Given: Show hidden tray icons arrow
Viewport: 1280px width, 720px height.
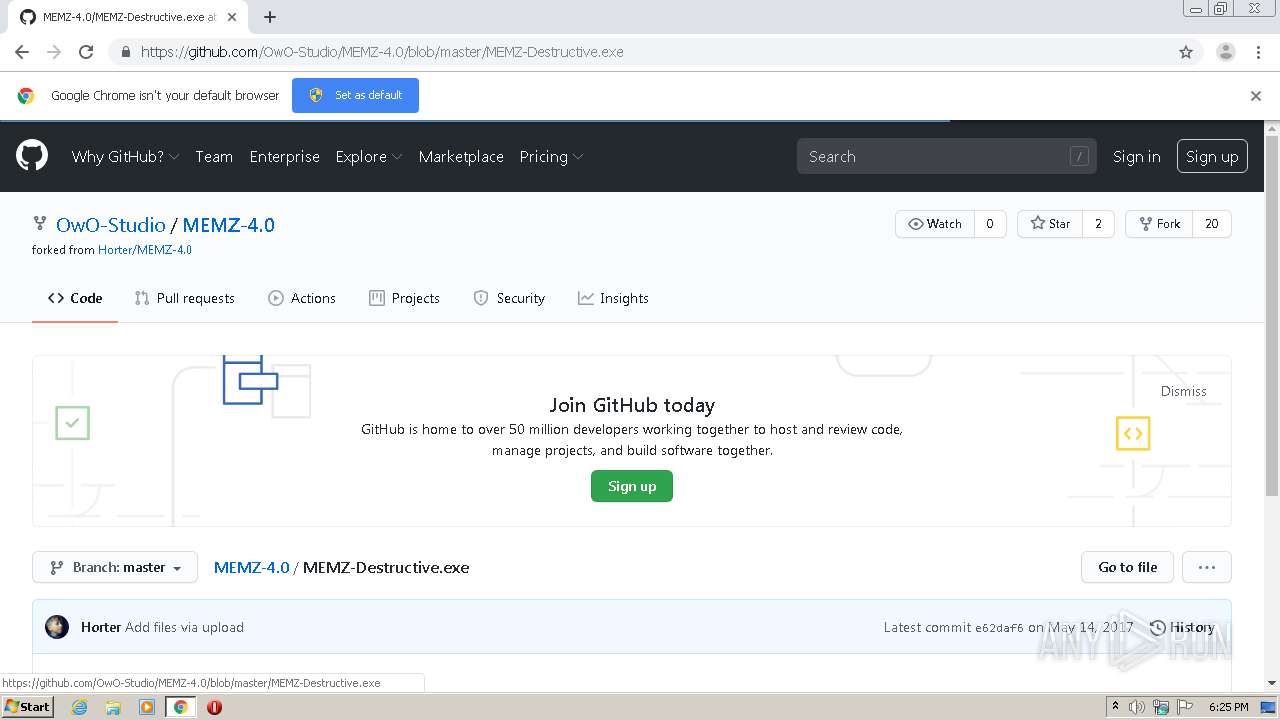Looking at the screenshot, I should pos(1115,707).
